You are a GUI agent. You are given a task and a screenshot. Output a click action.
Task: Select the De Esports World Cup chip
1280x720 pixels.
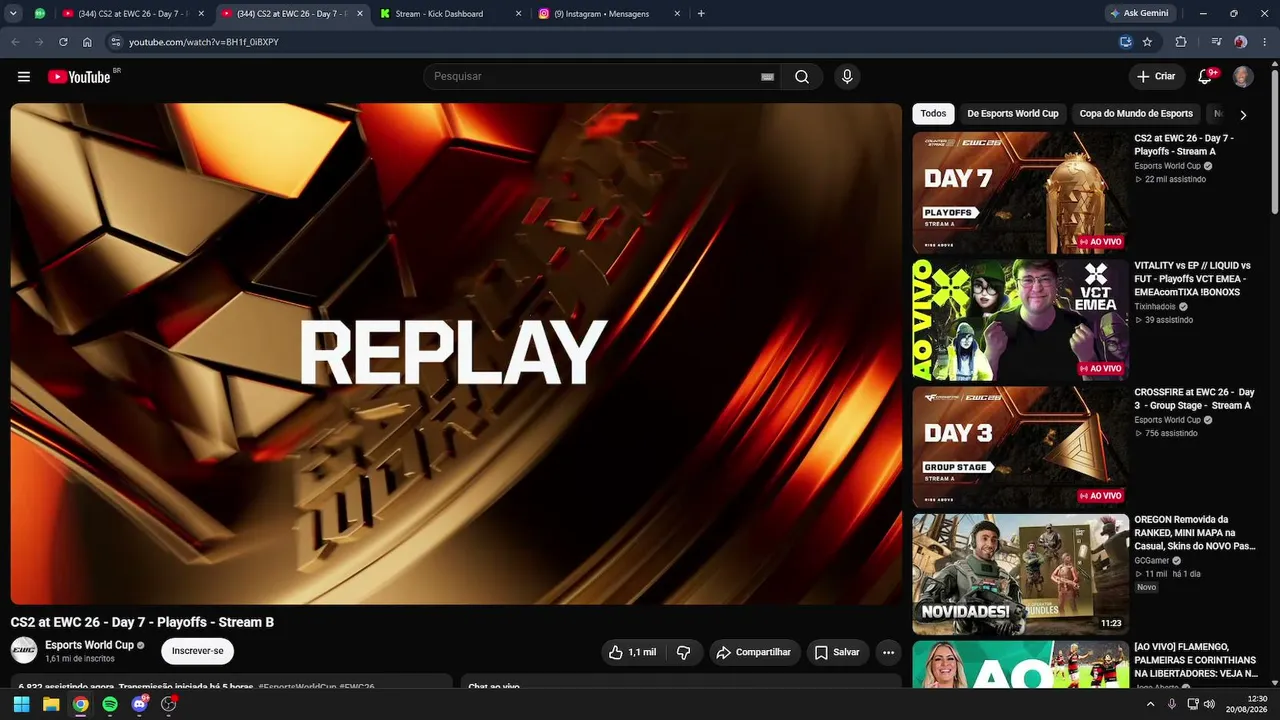coord(1013,114)
